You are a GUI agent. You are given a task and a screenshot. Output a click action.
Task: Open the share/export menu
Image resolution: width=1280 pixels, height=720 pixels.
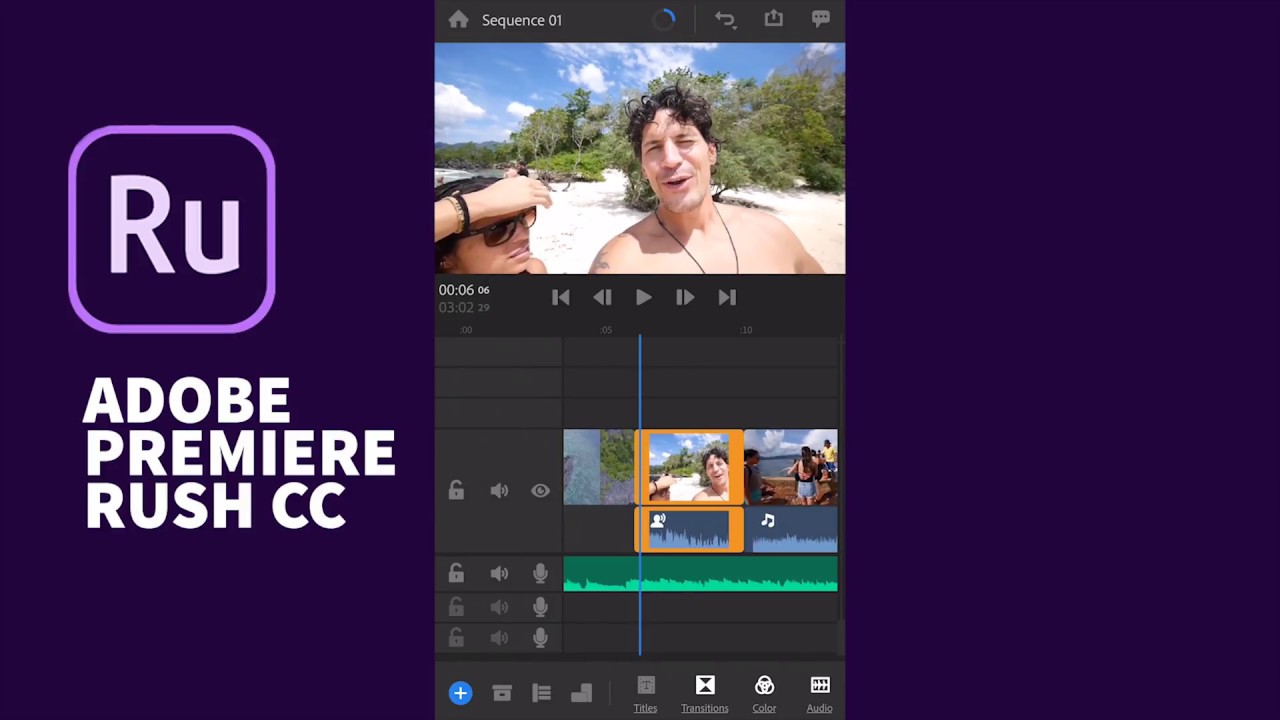click(x=773, y=18)
